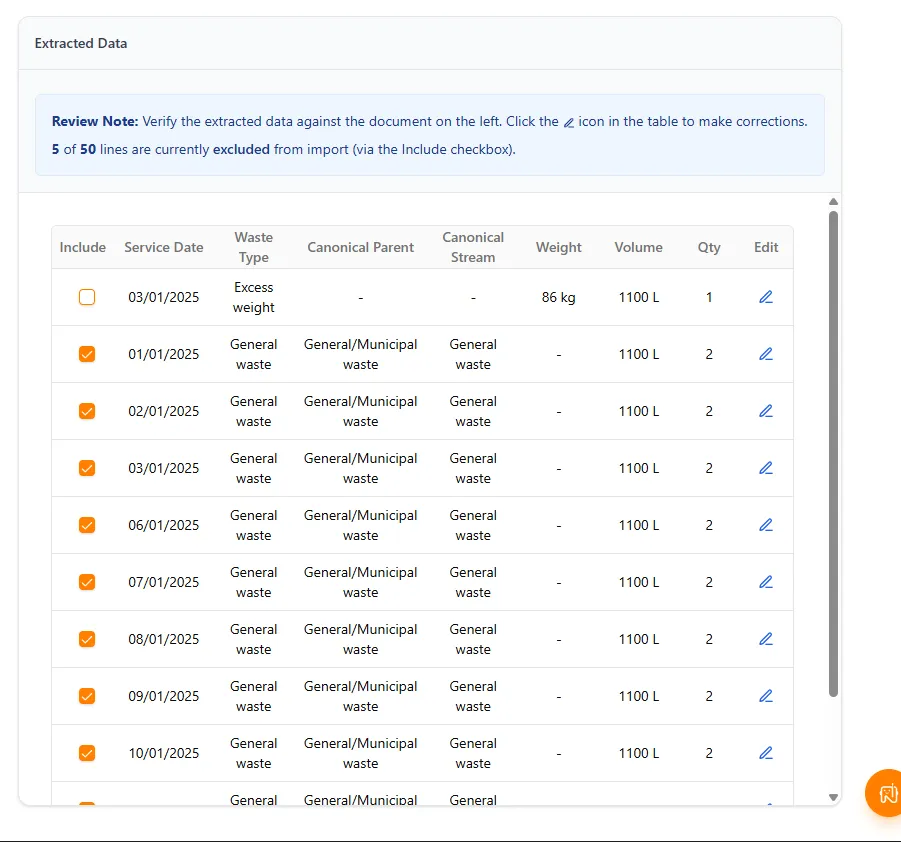Viewport: 901px width, 842px height.
Task: Click the Service Date column header
Action: (x=163, y=247)
